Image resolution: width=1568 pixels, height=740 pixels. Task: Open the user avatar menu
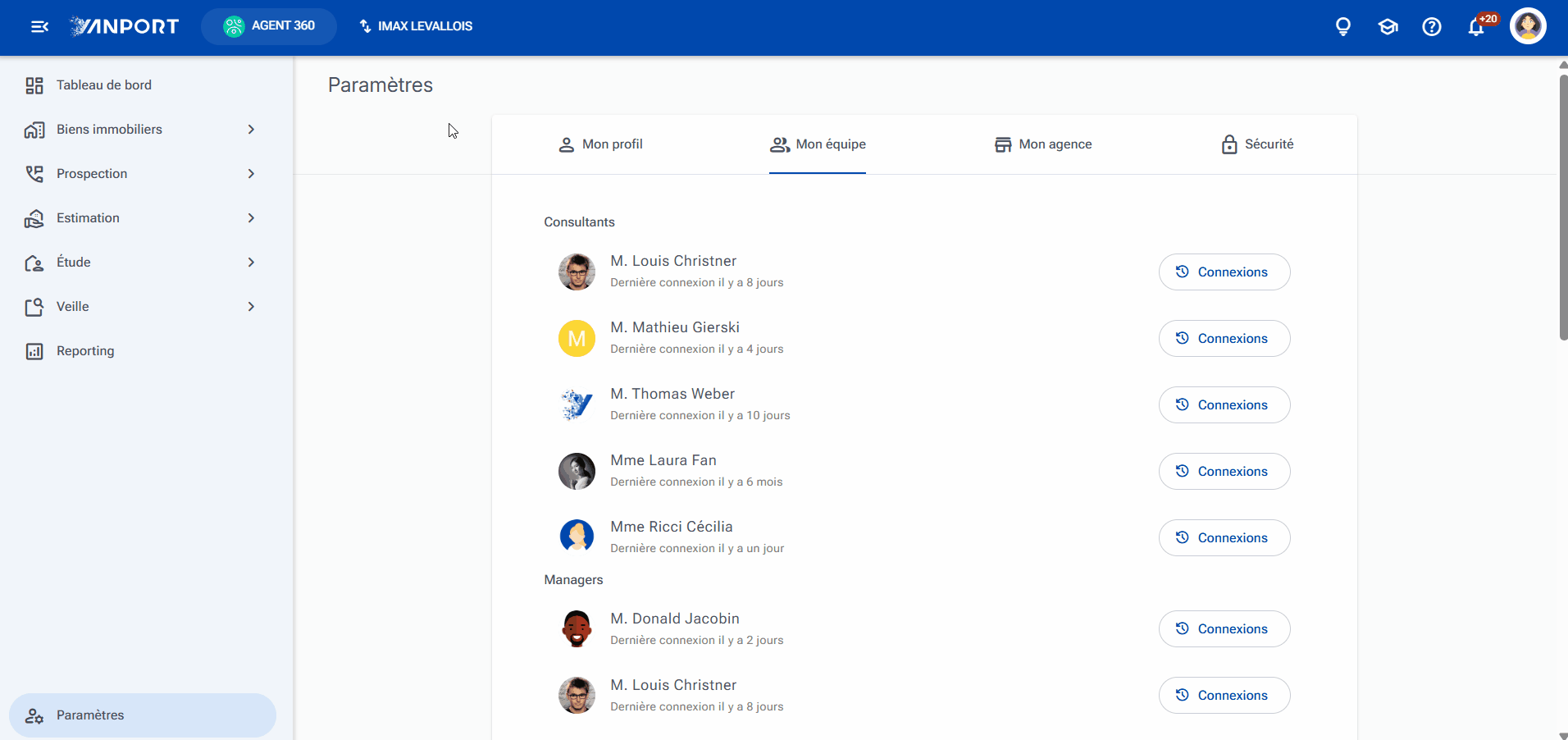click(1528, 26)
